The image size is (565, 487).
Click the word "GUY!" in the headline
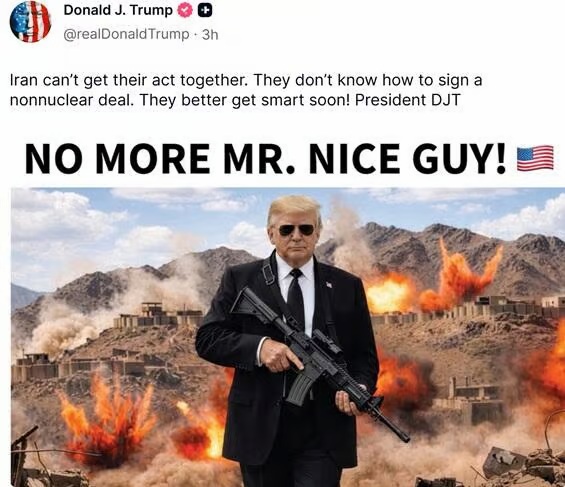tap(459, 159)
